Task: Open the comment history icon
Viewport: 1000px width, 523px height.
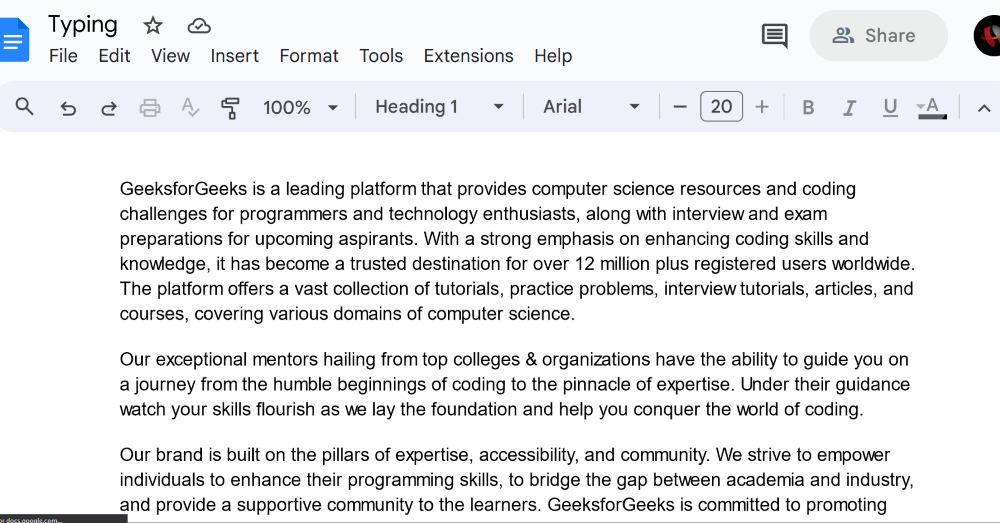Action: pos(774,36)
